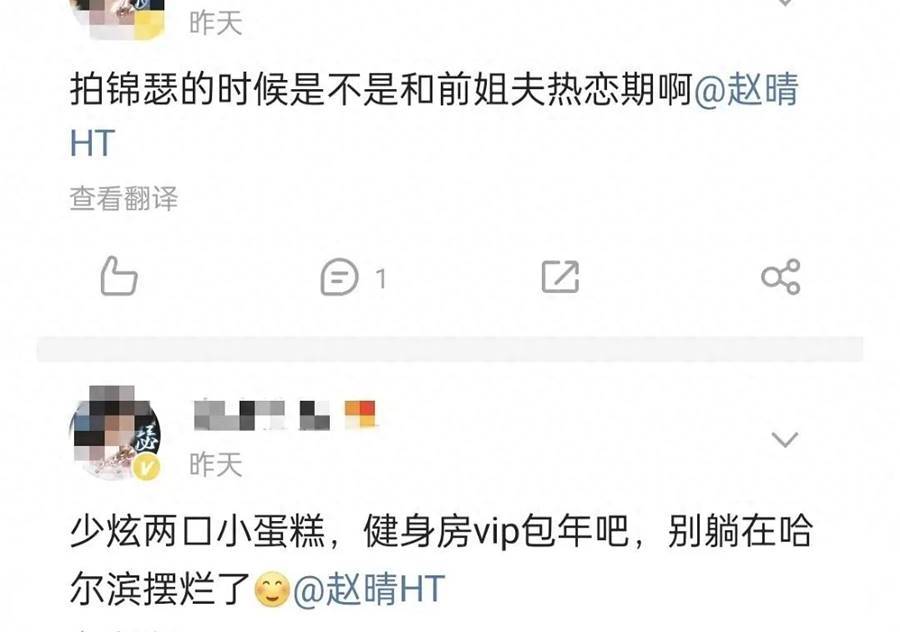Expand the chevron menu on second post
This screenshot has height=632, width=900.
785,440
